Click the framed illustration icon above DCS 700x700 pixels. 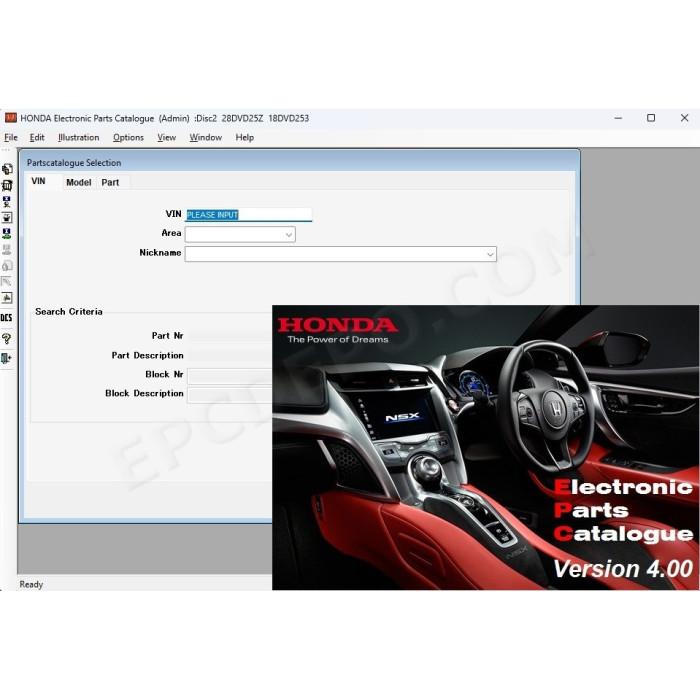[x=7, y=298]
